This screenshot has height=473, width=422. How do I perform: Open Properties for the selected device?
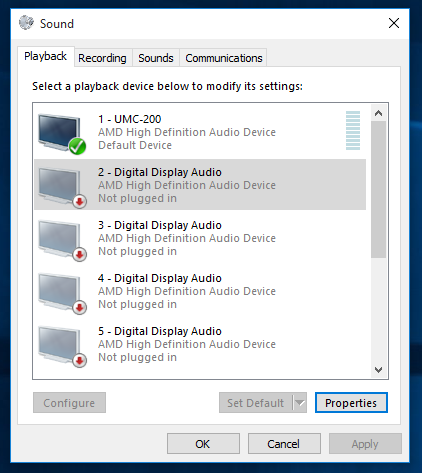coord(351,403)
